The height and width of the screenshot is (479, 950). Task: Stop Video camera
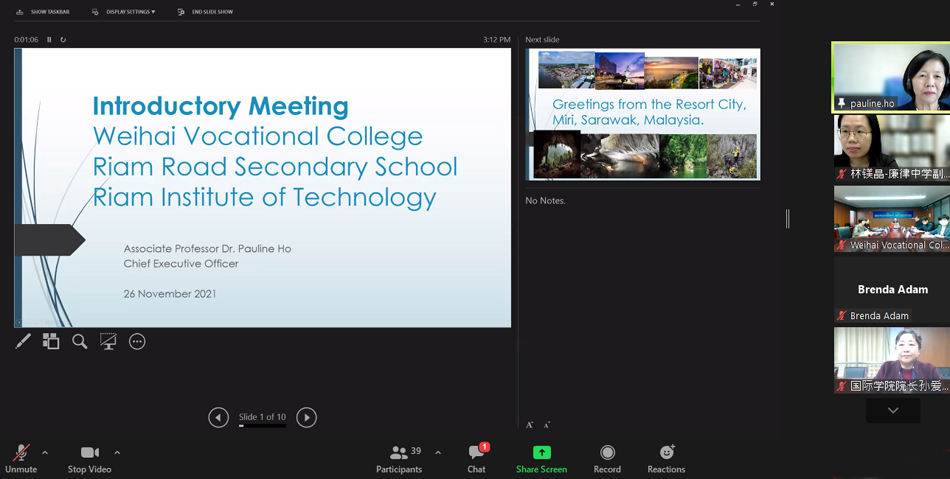pyautogui.click(x=89, y=459)
